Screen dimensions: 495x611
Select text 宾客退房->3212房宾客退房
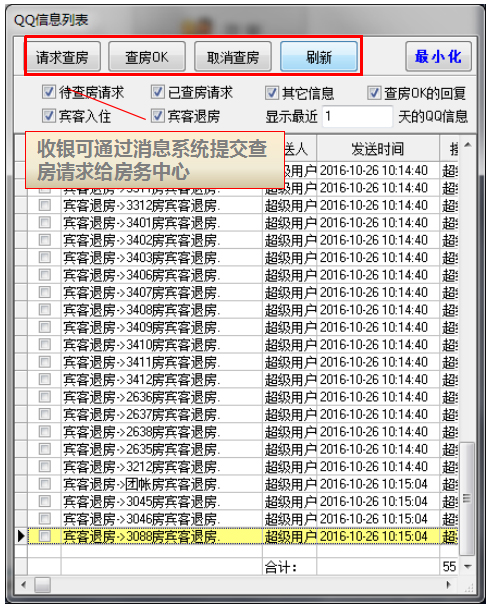pos(141,466)
